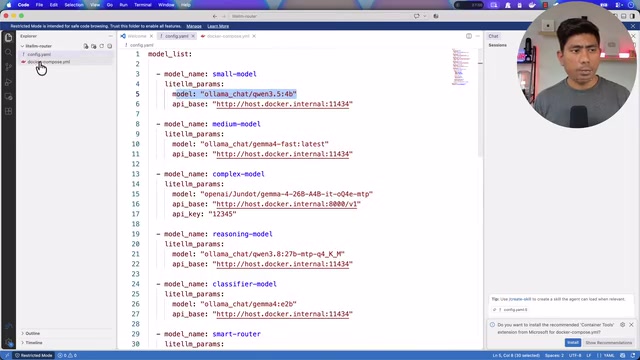
Task: Open the Extensions view
Action: tap(8, 111)
